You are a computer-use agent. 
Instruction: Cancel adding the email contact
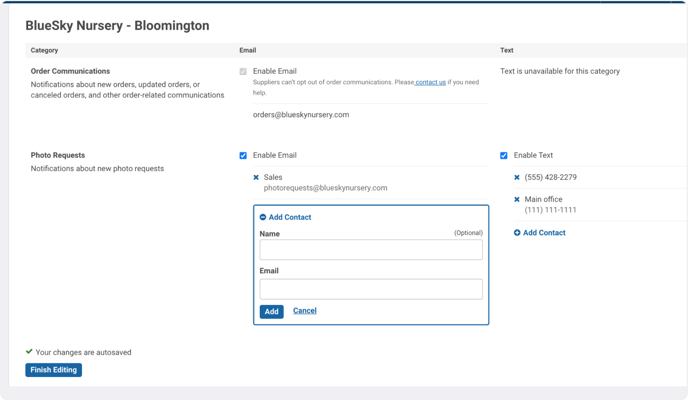305,311
